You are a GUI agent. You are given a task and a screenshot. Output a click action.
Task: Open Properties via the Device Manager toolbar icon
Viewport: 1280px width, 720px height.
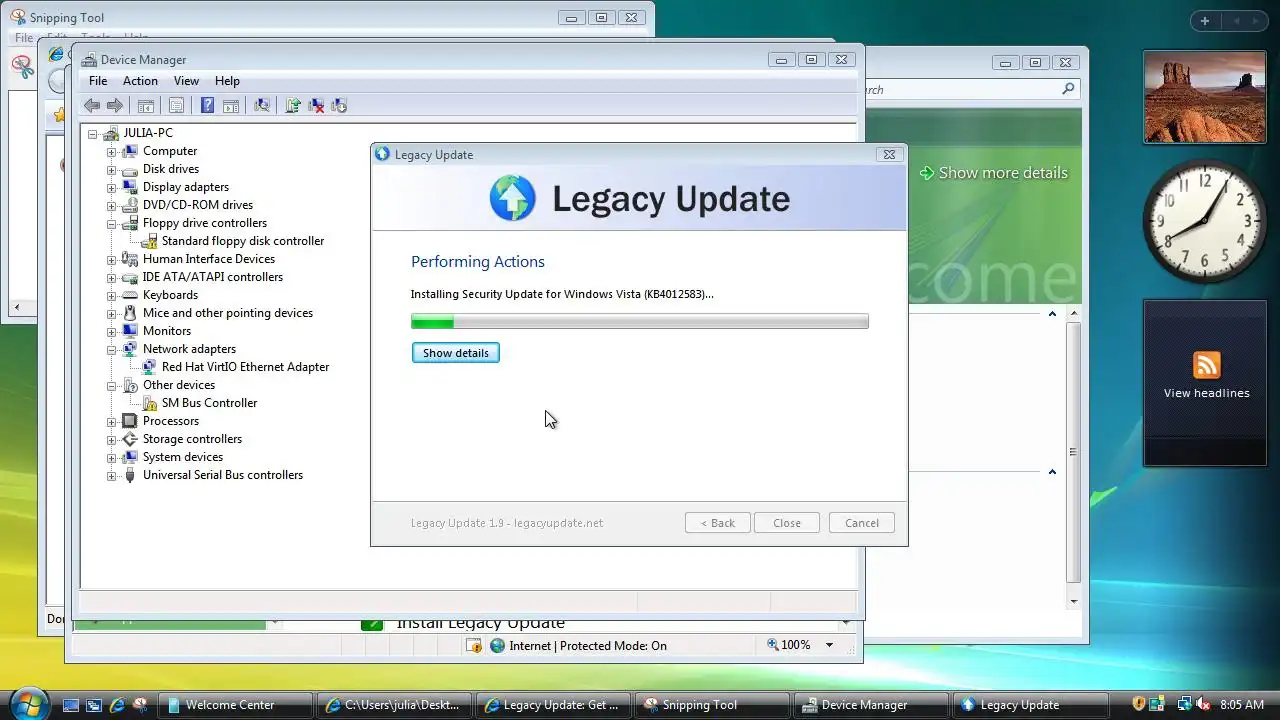pyautogui.click(x=176, y=105)
